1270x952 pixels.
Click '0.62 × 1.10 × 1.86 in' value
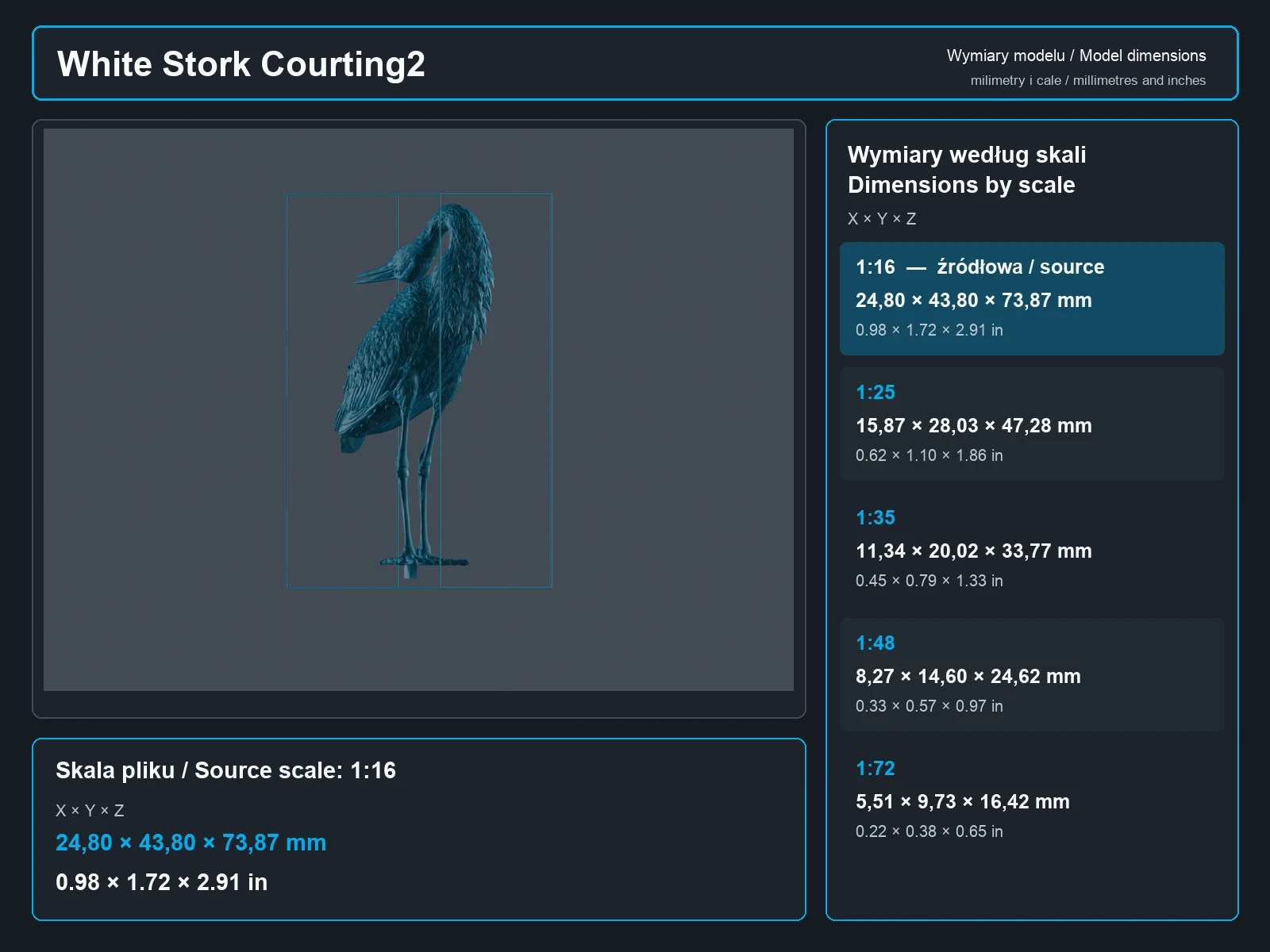pos(929,455)
